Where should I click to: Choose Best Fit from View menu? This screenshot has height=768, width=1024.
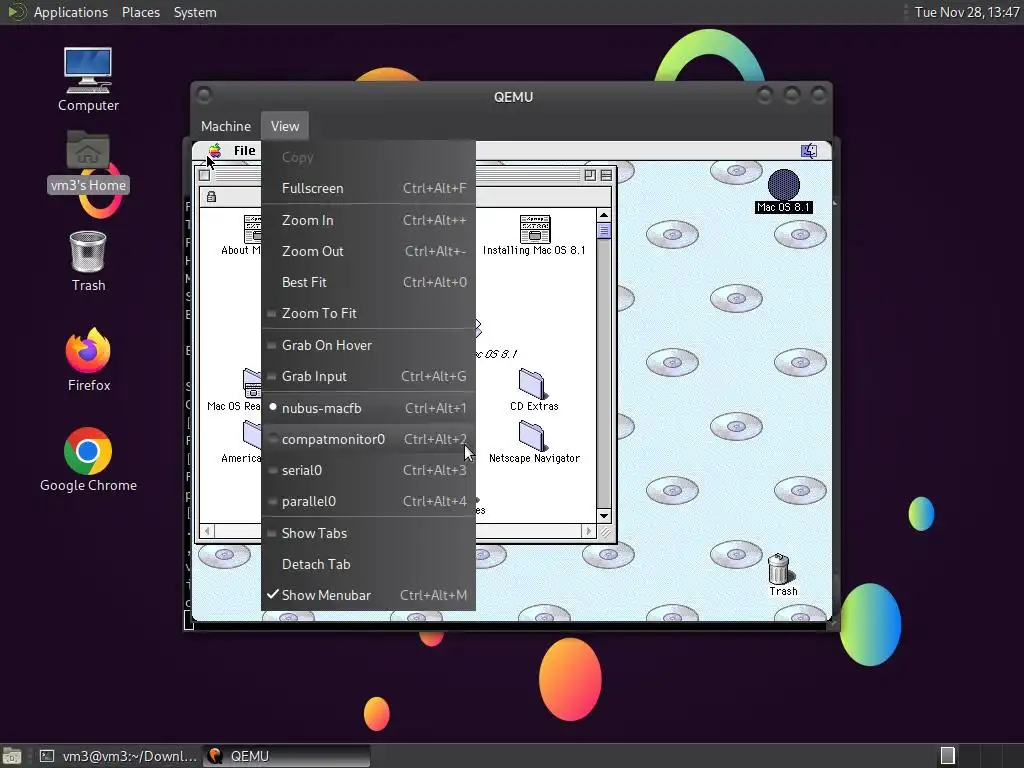[x=368, y=282]
